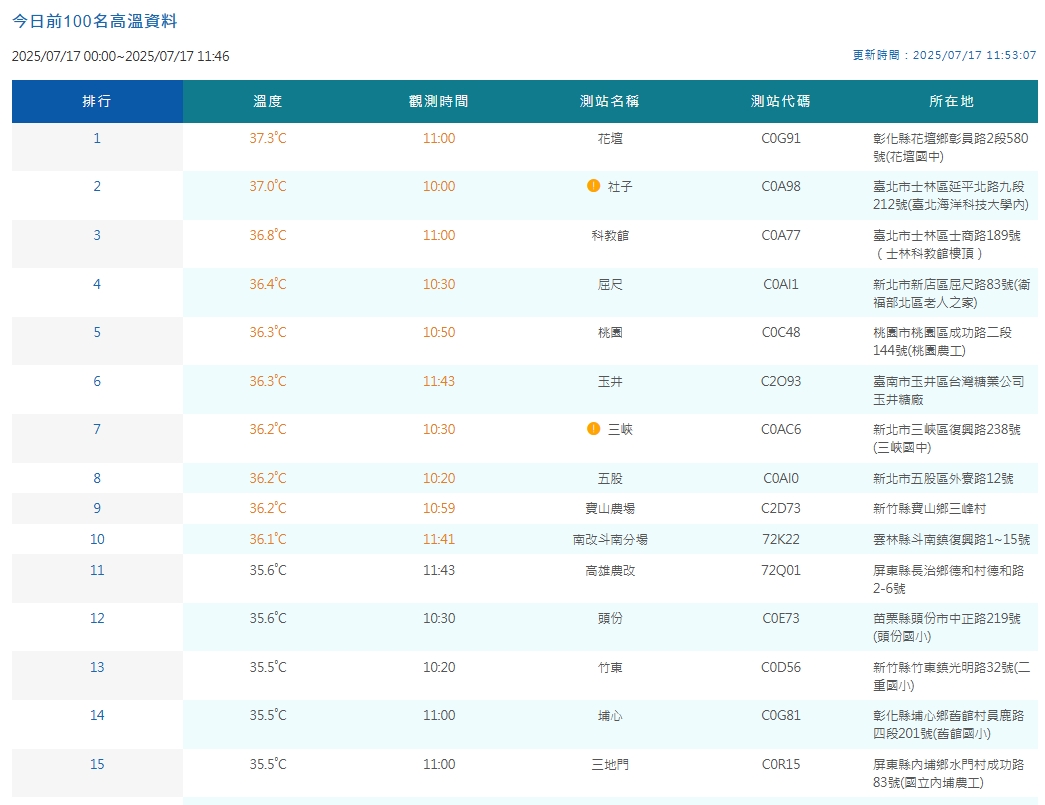
Task: Click the 觀測時間 column header
Action: [x=439, y=101]
